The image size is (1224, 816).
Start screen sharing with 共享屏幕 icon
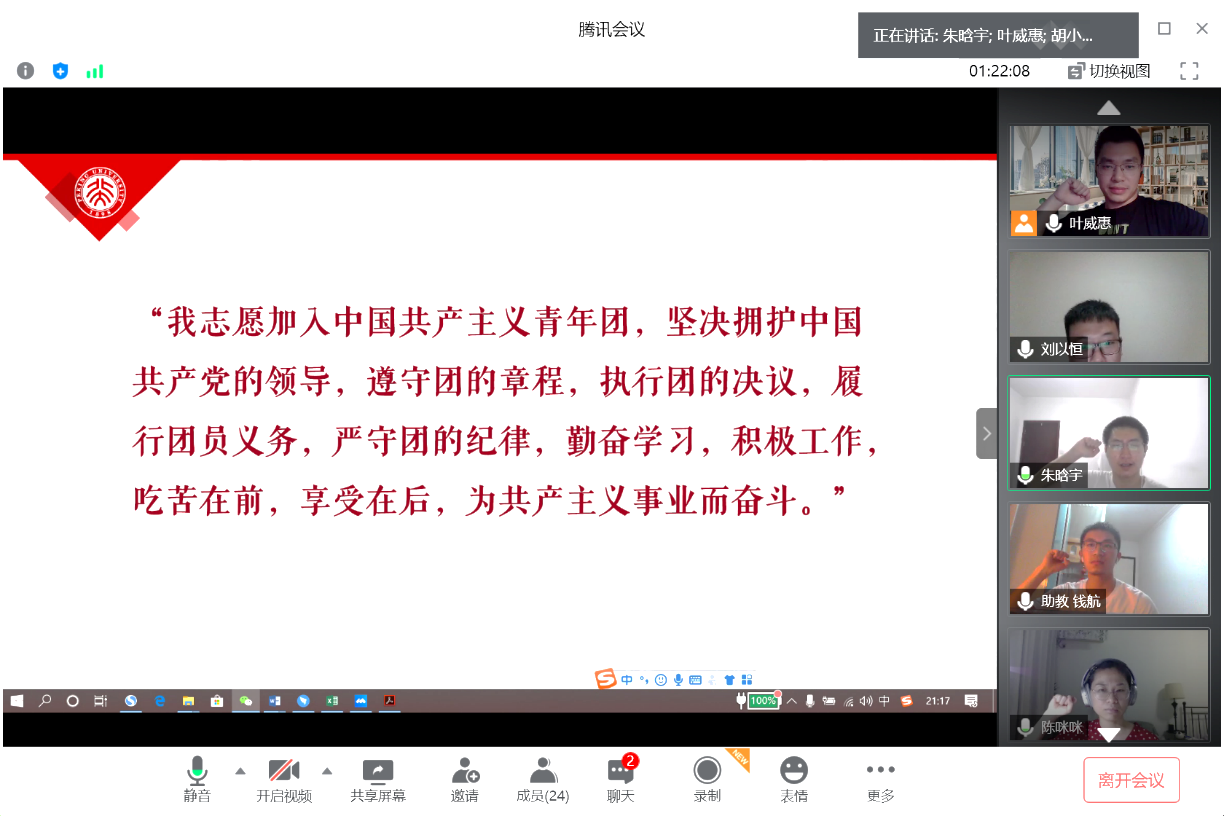click(378, 780)
